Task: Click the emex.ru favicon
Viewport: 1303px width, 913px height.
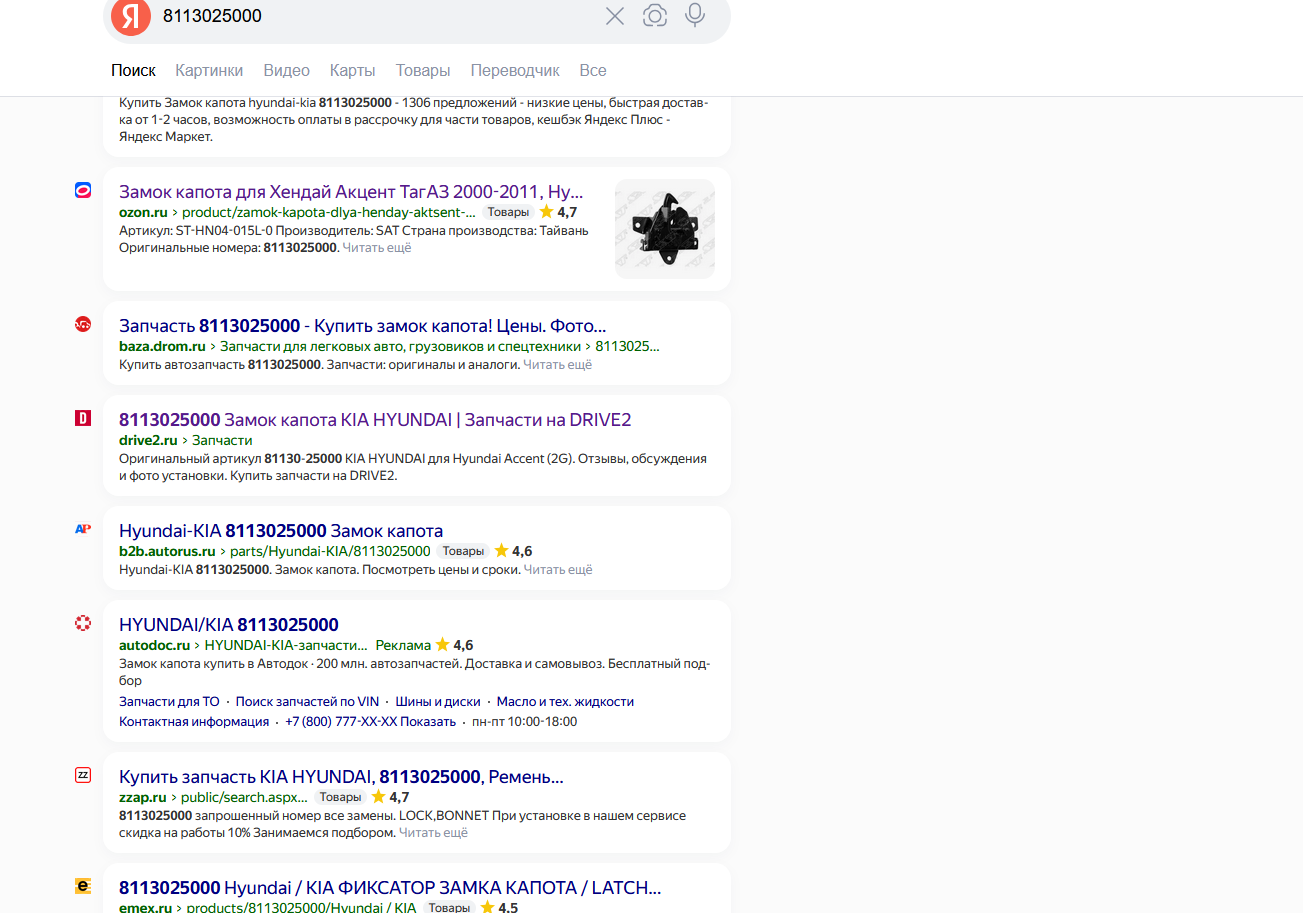Action: [x=83, y=886]
